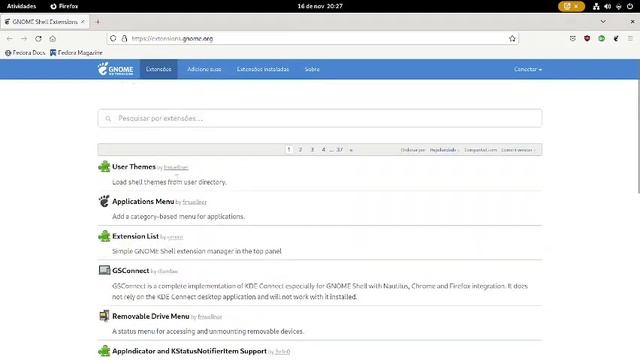Click the orange screen recording indicator
640x360 pixels.
coord(571,6)
